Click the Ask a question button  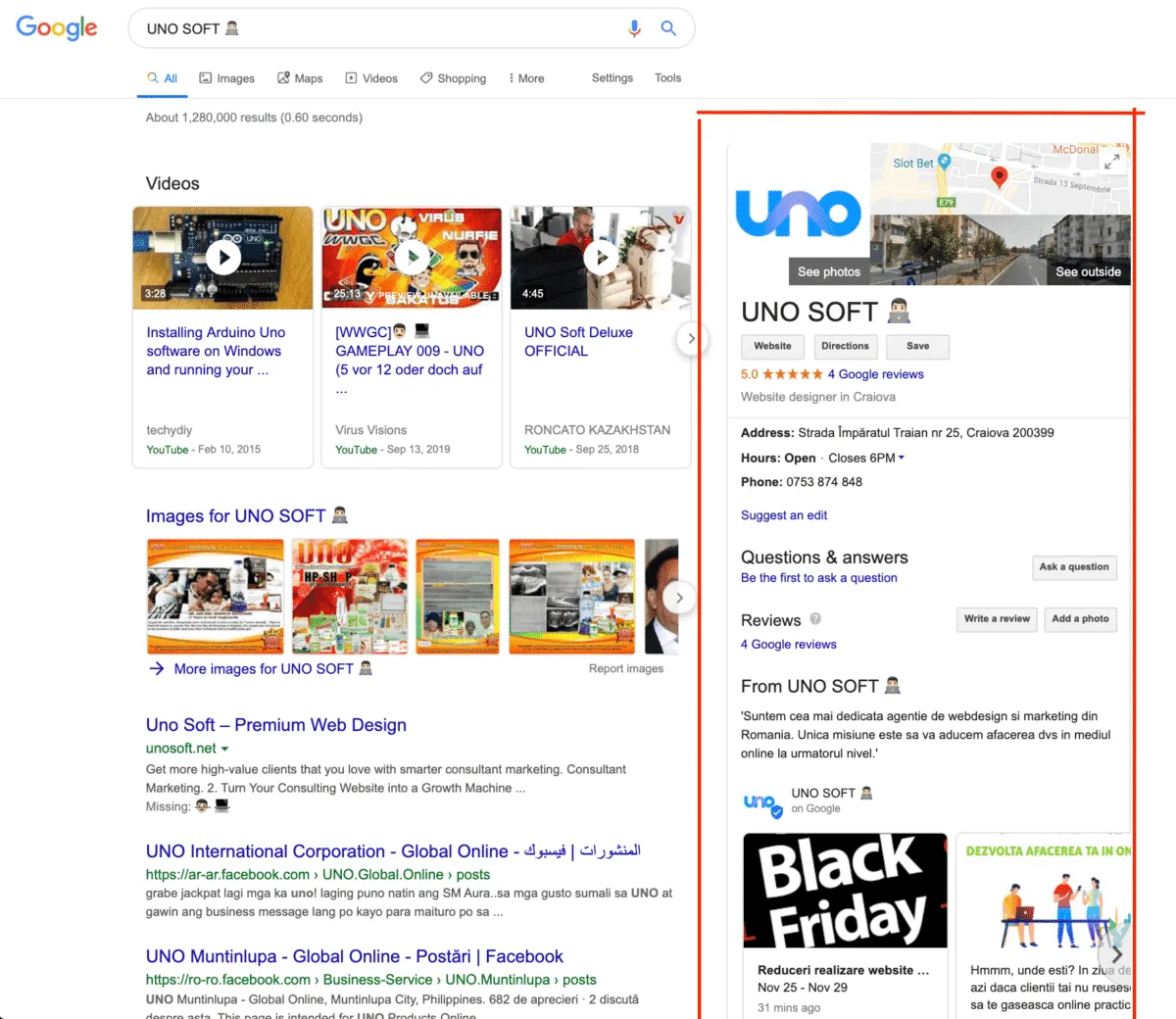[x=1075, y=567]
